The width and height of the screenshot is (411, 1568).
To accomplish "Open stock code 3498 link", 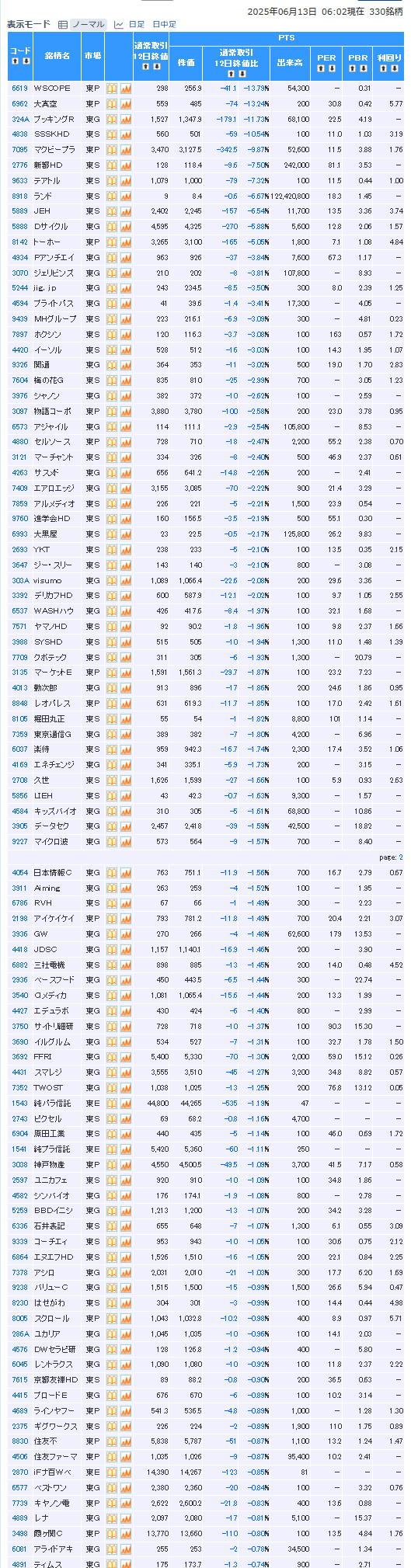I will [20, 1534].
